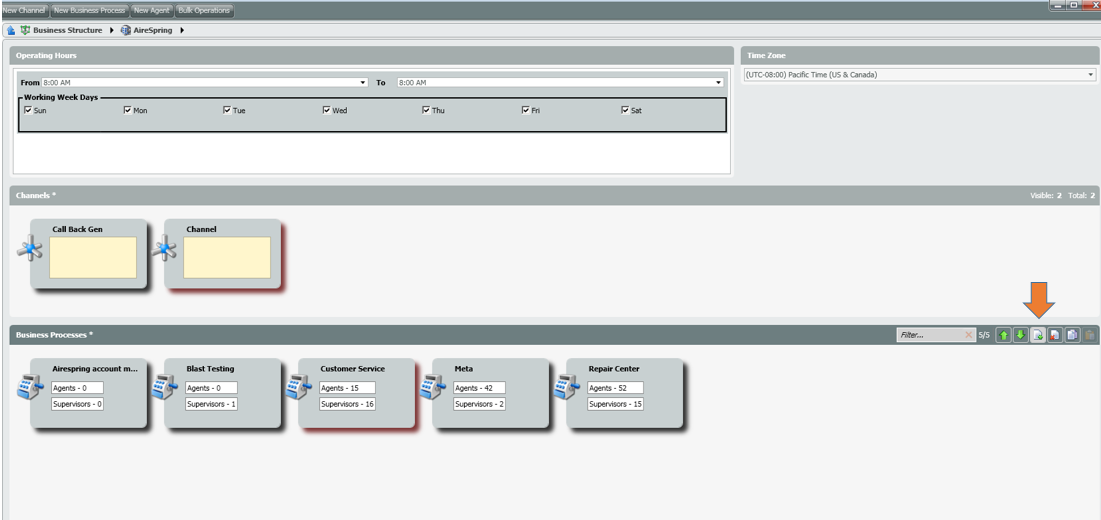Click the green down arrow in Business Processes toolbar
The image size is (1101, 520).
click(1021, 335)
